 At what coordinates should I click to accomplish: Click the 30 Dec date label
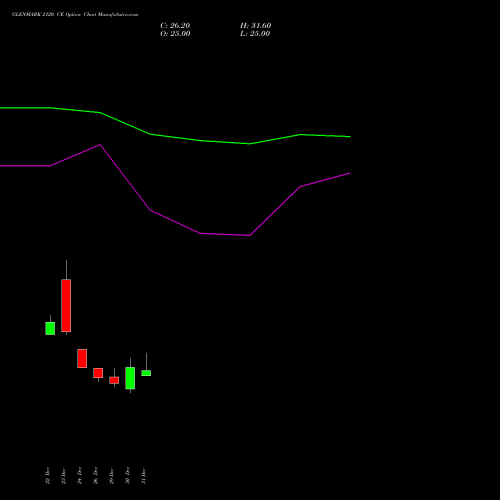click(x=128, y=476)
